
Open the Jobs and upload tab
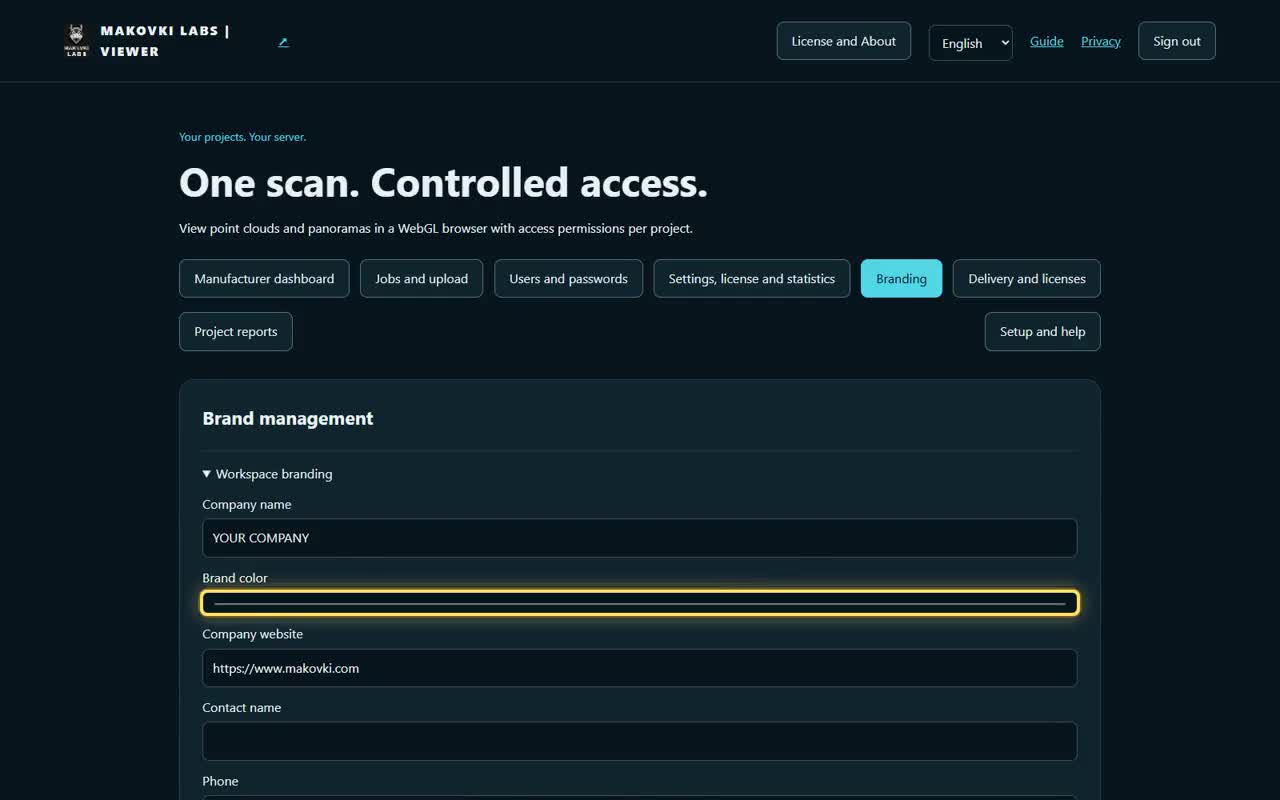(421, 279)
